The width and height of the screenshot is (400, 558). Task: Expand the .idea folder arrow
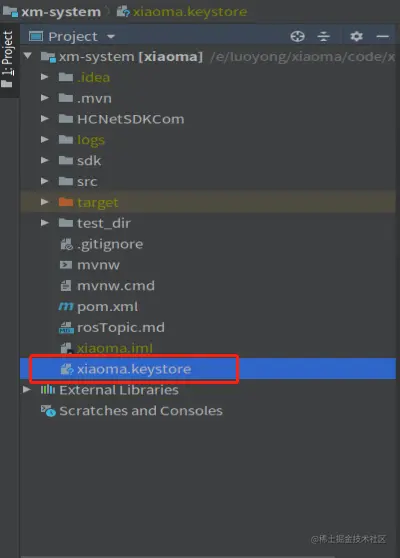(44, 77)
